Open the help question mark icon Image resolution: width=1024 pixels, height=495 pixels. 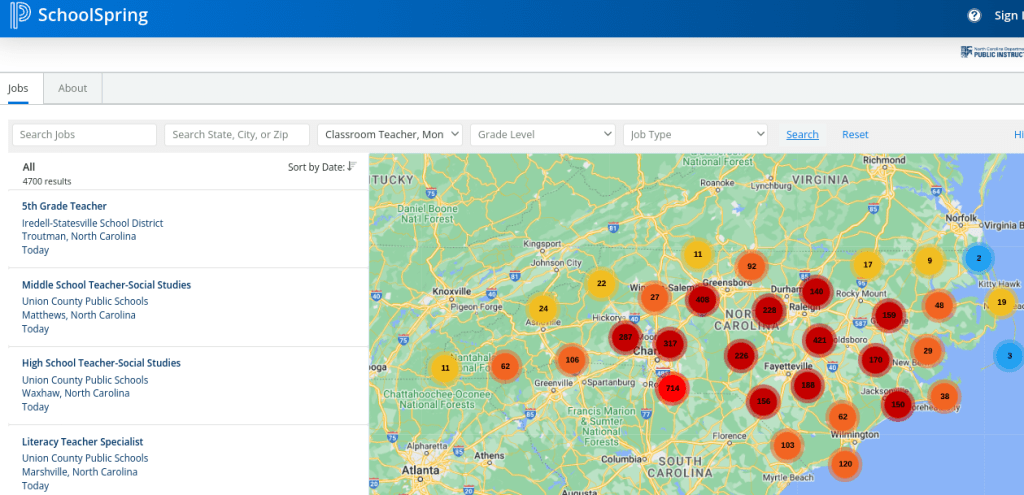pos(974,15)
